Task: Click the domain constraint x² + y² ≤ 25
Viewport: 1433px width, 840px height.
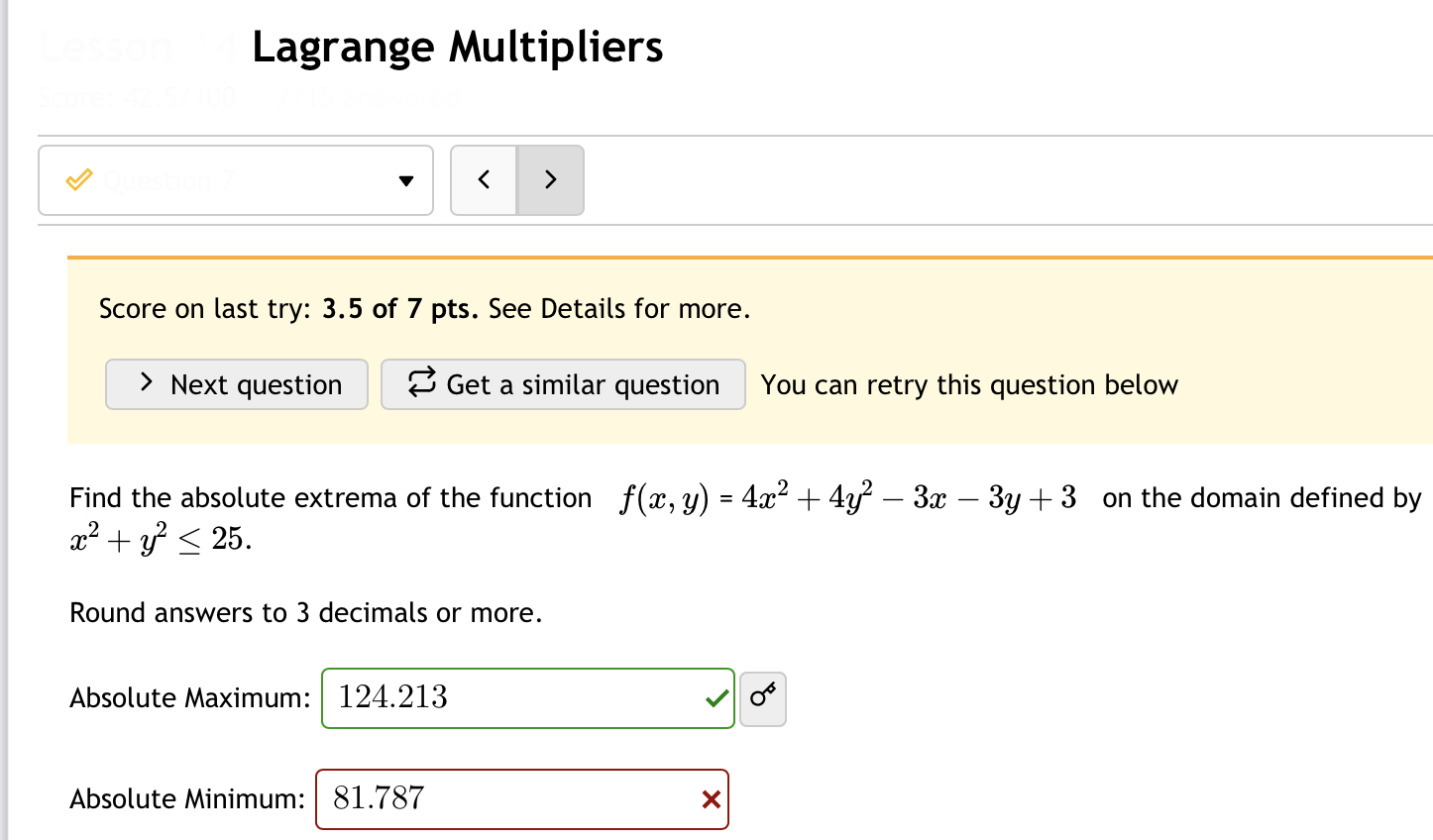Action: click(161, 539)
